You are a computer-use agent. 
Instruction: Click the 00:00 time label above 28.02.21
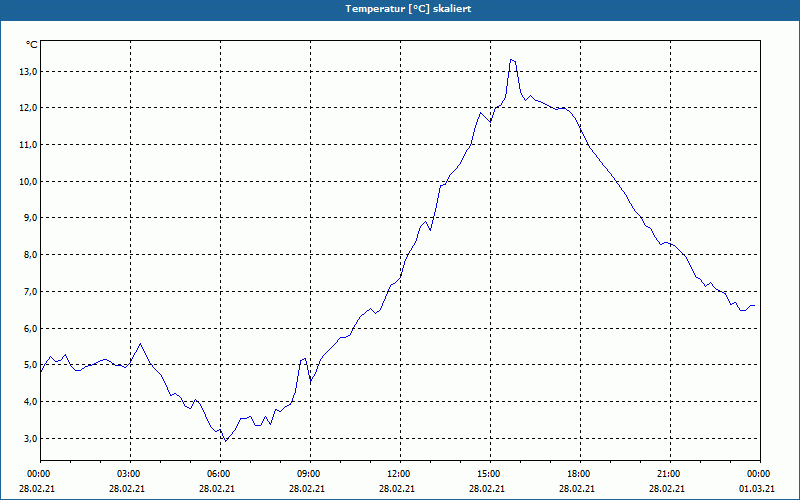tap(38, 474)
